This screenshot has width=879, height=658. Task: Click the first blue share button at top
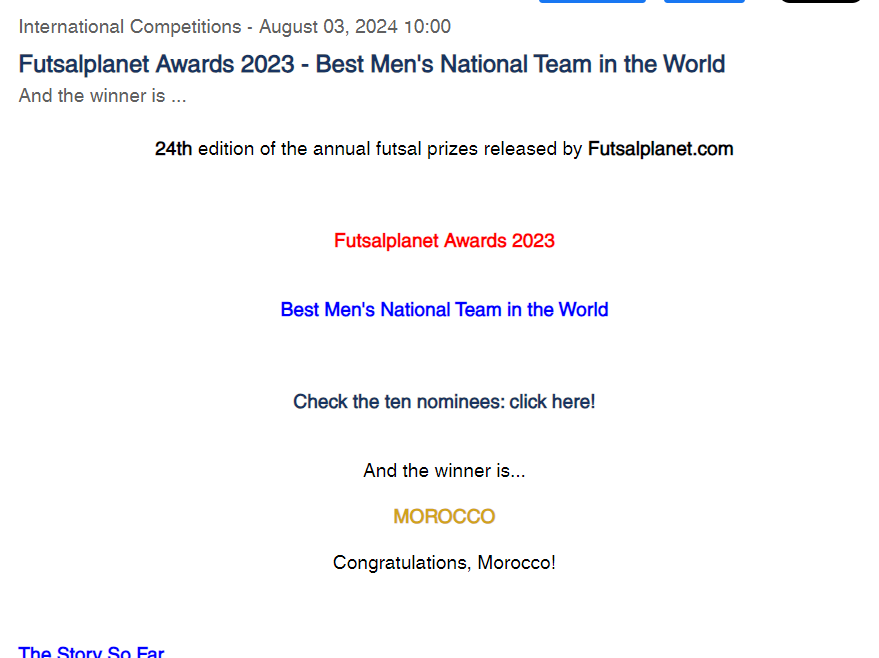coord(592,2)
